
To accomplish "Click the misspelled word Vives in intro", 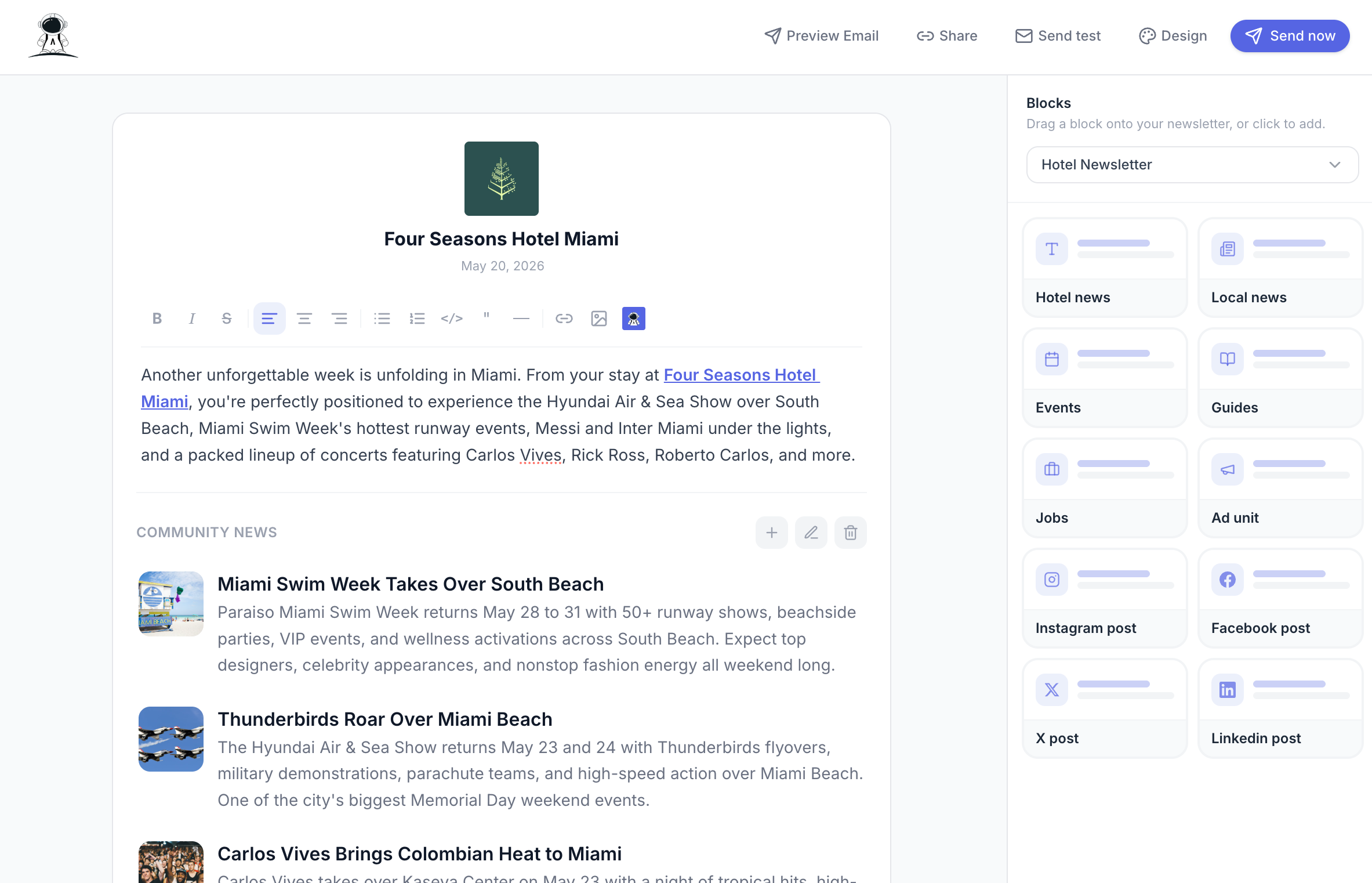I will point(540,455).
